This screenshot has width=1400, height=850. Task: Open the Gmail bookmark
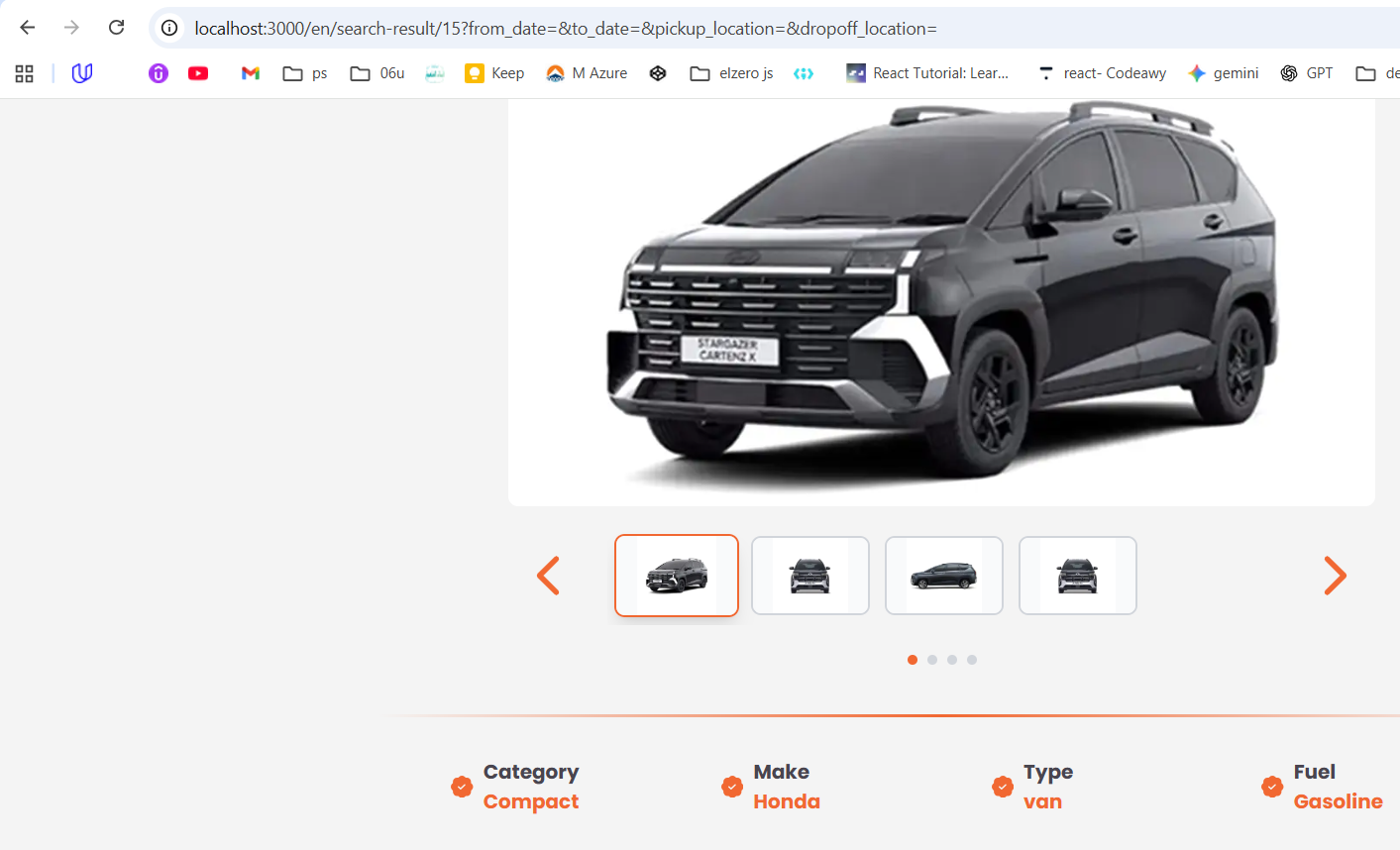pyautogui.click(x=251, y=73)
